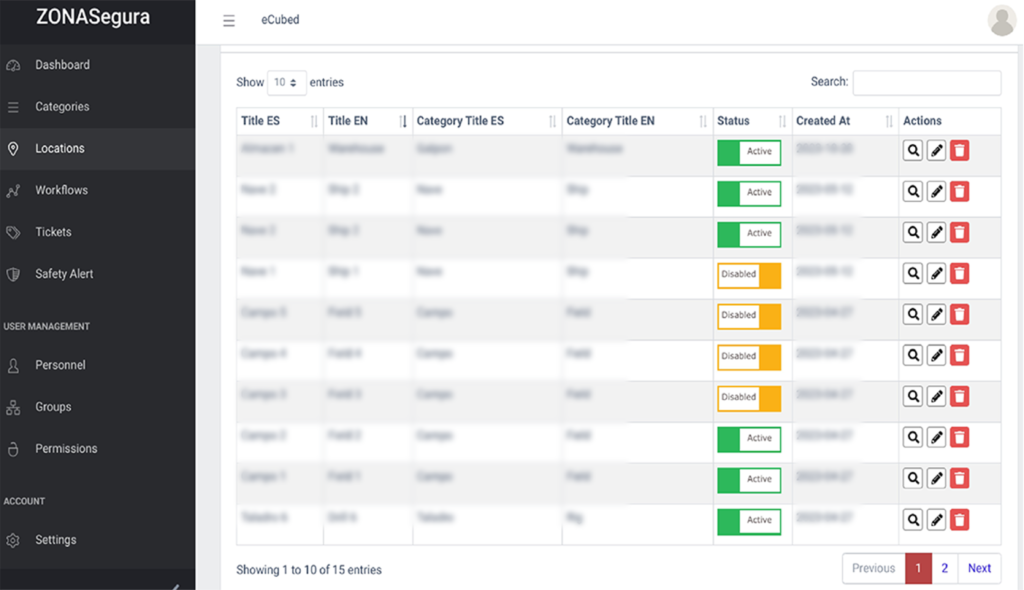
Task: Go to page 2 of results
Action: pos(944,568)
